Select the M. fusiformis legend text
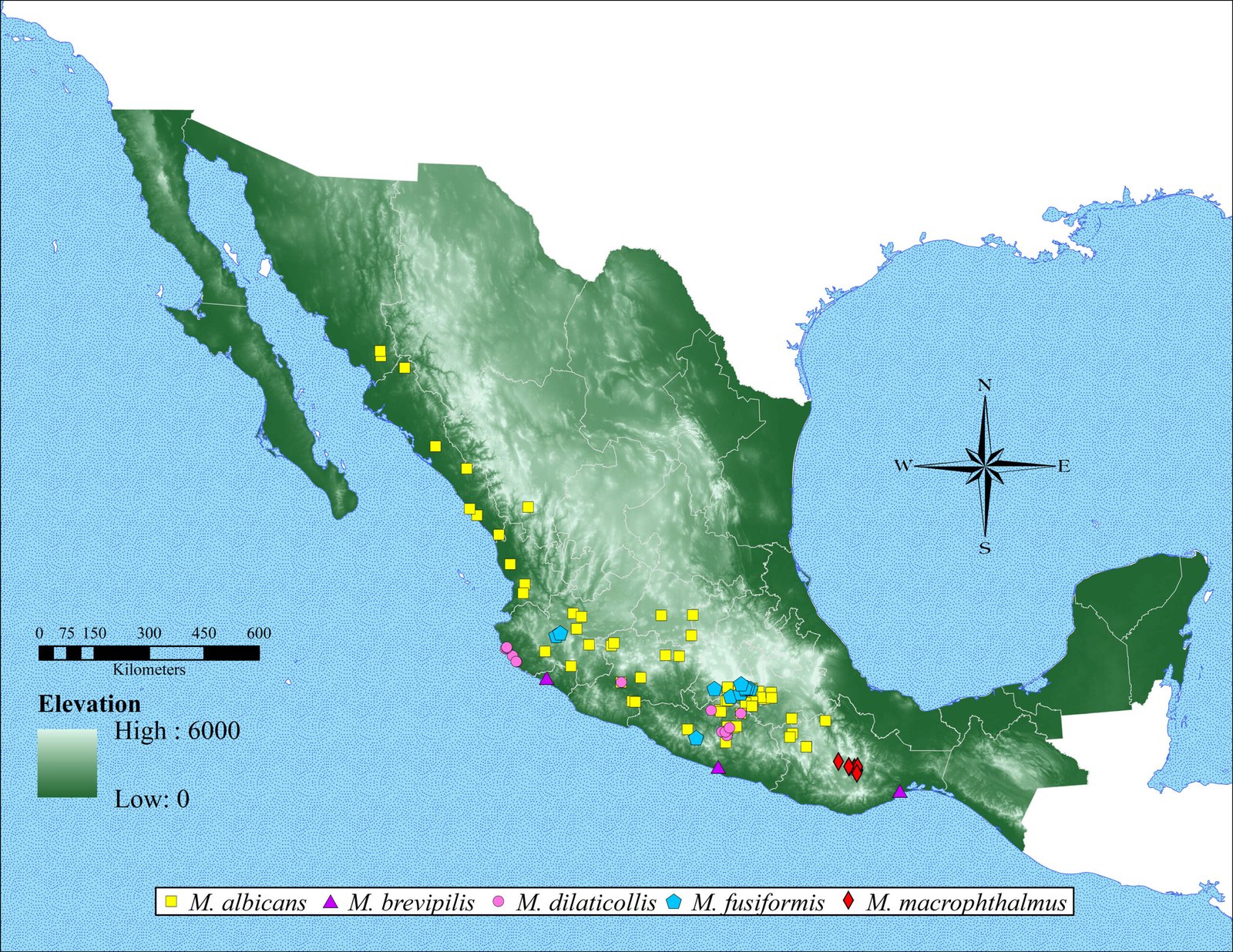The height and width of the screenshot is (952, 1233). click(758, 902)
